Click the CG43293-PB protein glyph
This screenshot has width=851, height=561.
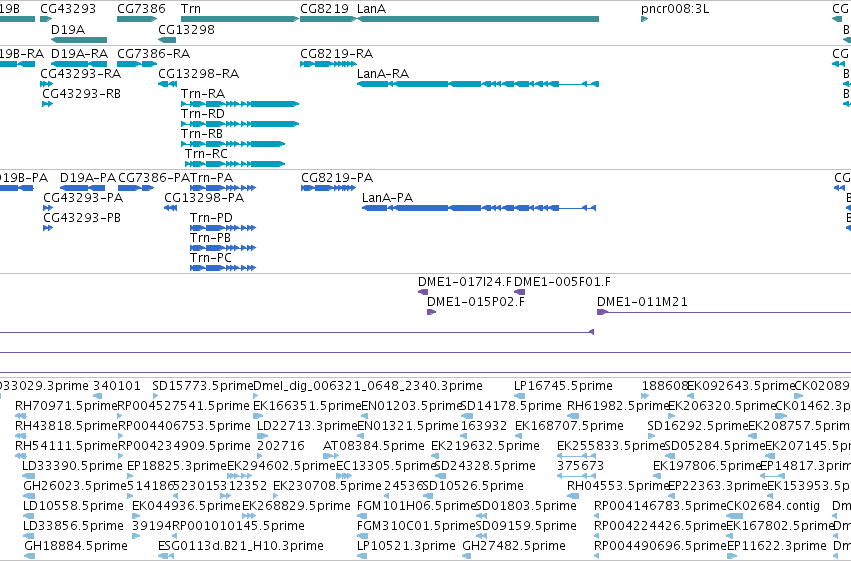pos(48,228)
